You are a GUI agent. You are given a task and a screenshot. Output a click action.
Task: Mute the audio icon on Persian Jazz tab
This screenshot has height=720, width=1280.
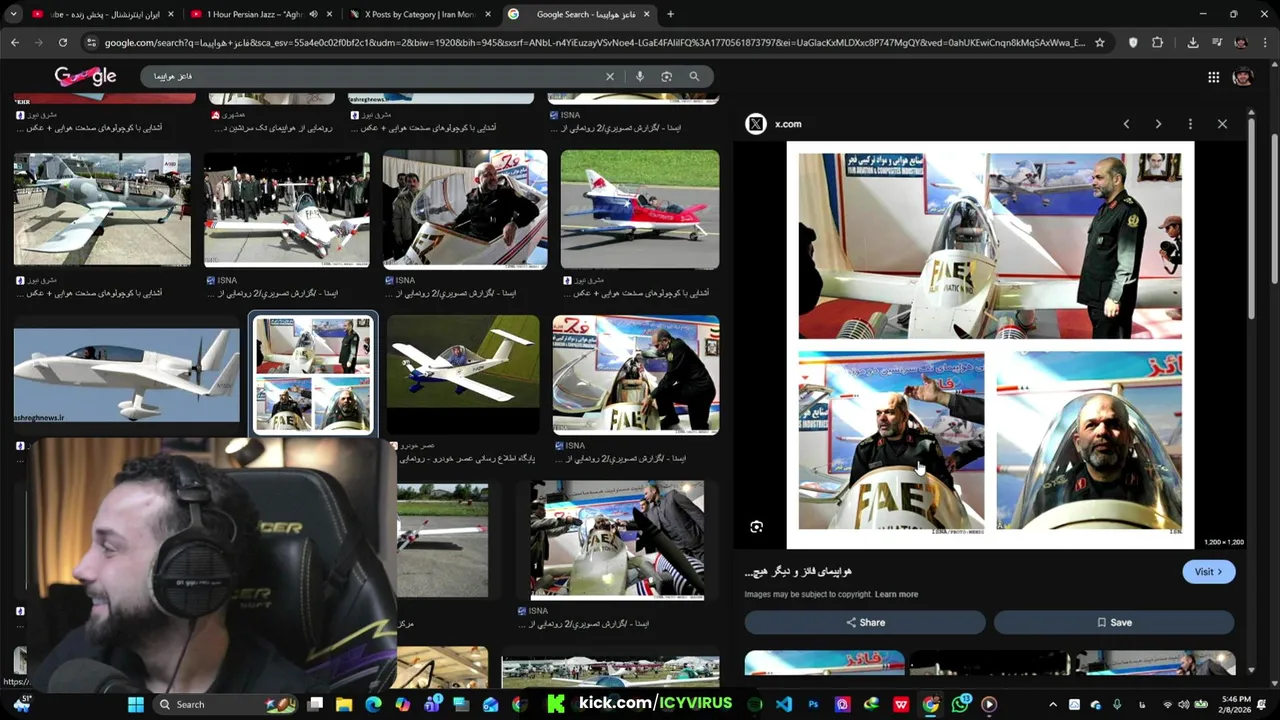(x=314, y=14)
